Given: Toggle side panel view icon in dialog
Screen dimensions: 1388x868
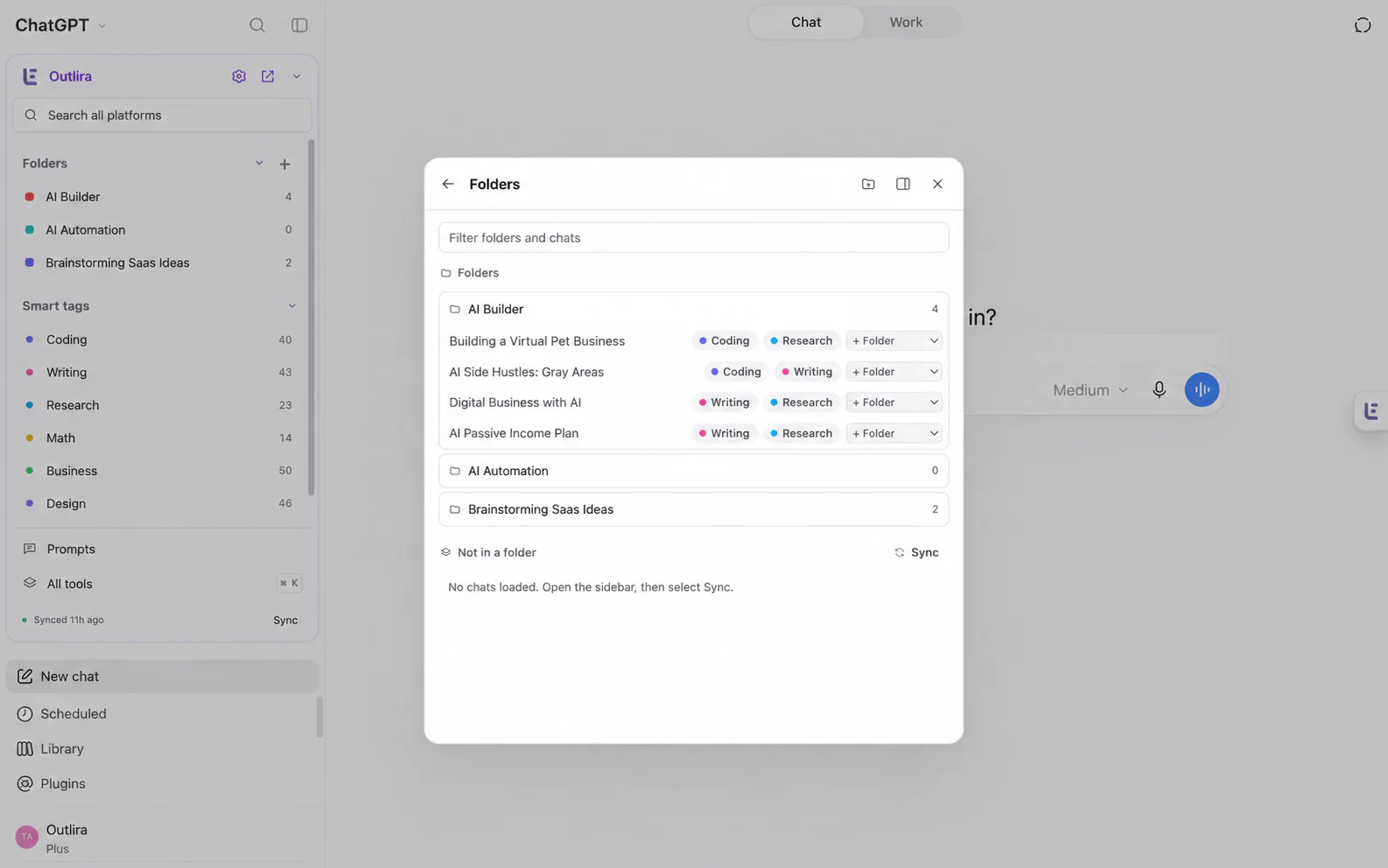Looking at the screenshot, I should click(903, 184).
